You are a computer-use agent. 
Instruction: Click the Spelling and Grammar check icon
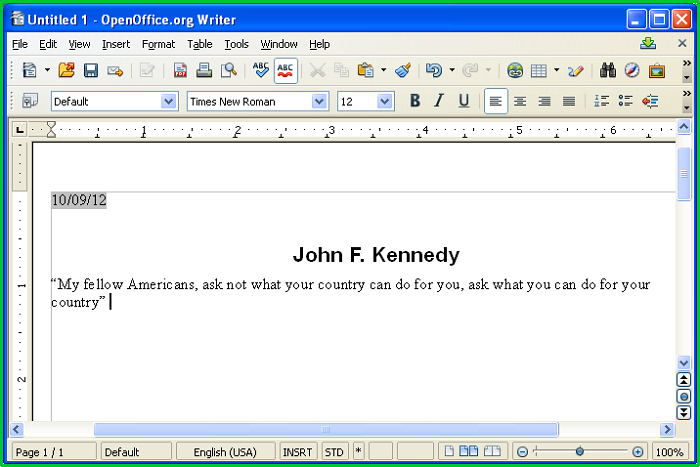pos(261,70)
